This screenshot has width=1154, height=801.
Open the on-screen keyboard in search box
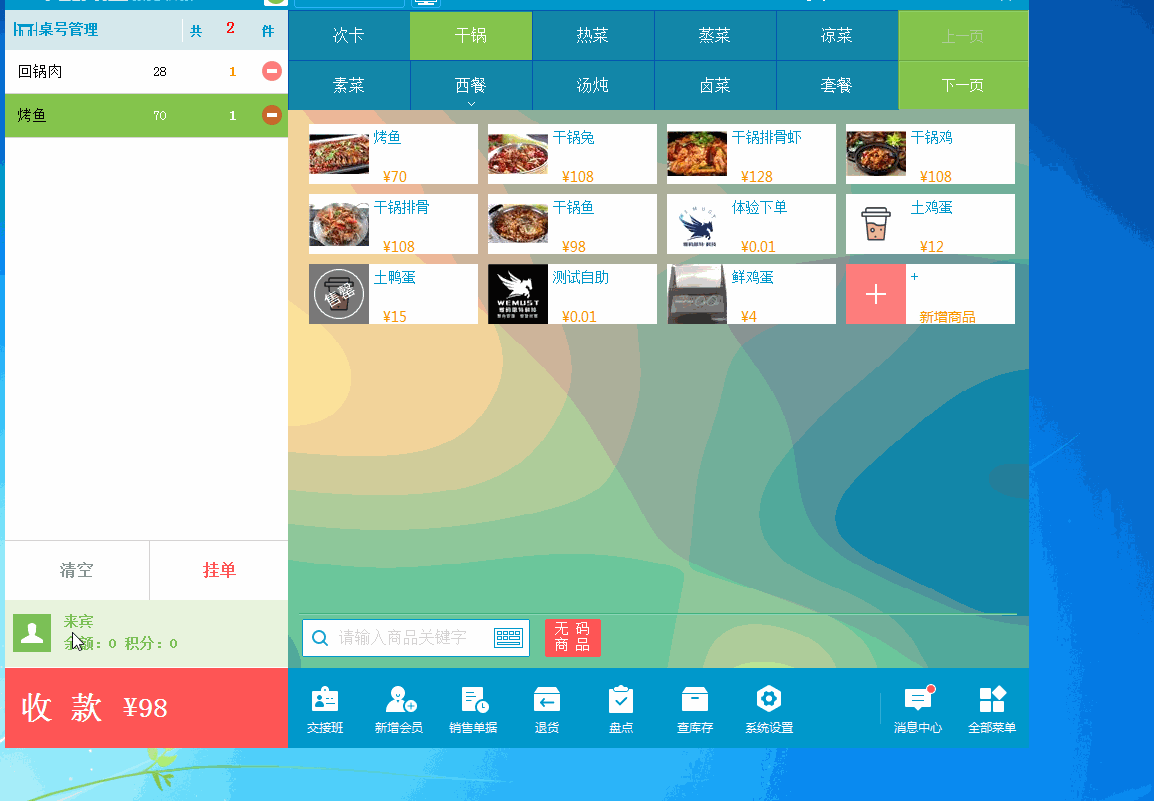pos(508,638)
